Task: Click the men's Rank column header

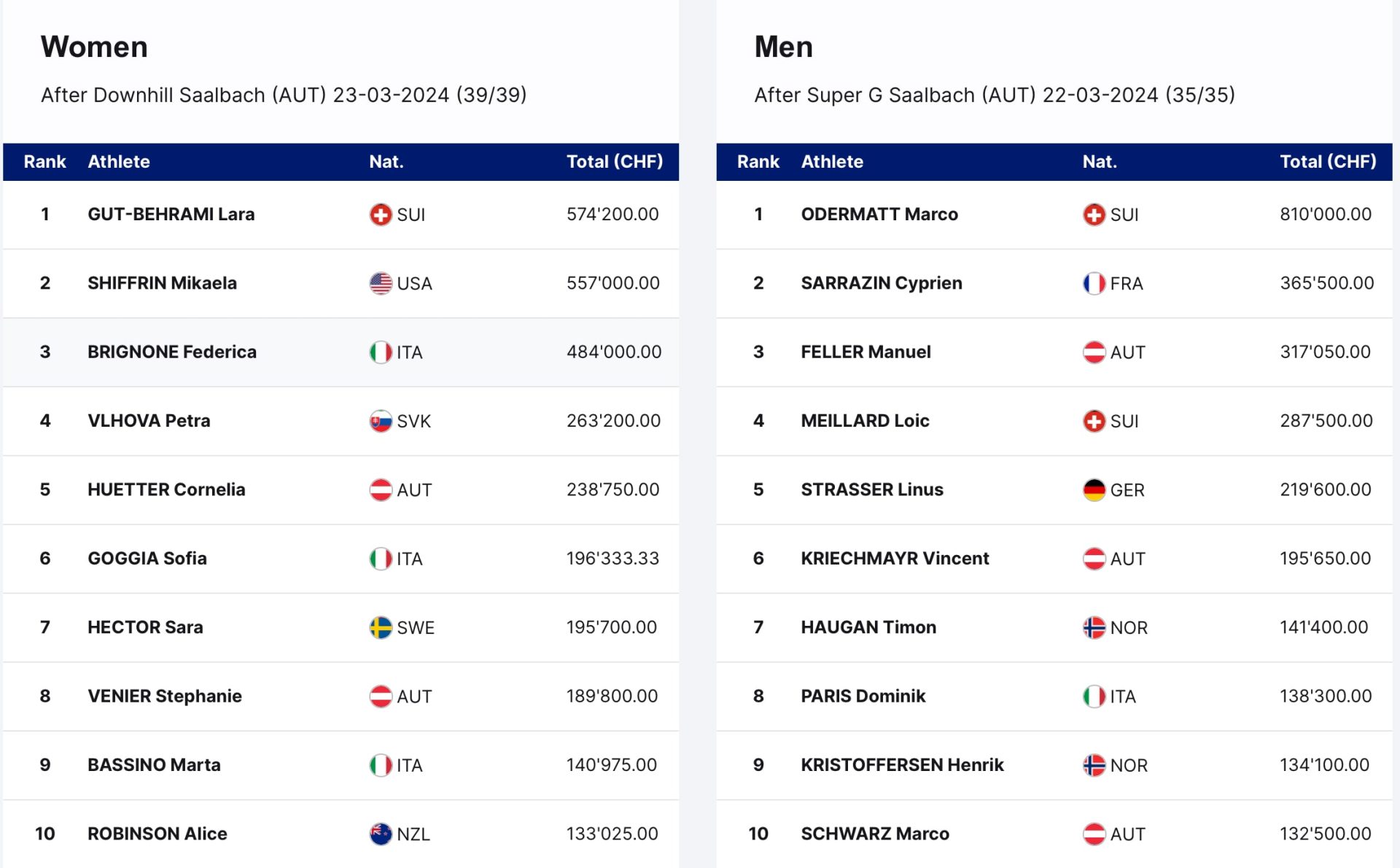Action: pyautogui.click(x=758, y=161)
